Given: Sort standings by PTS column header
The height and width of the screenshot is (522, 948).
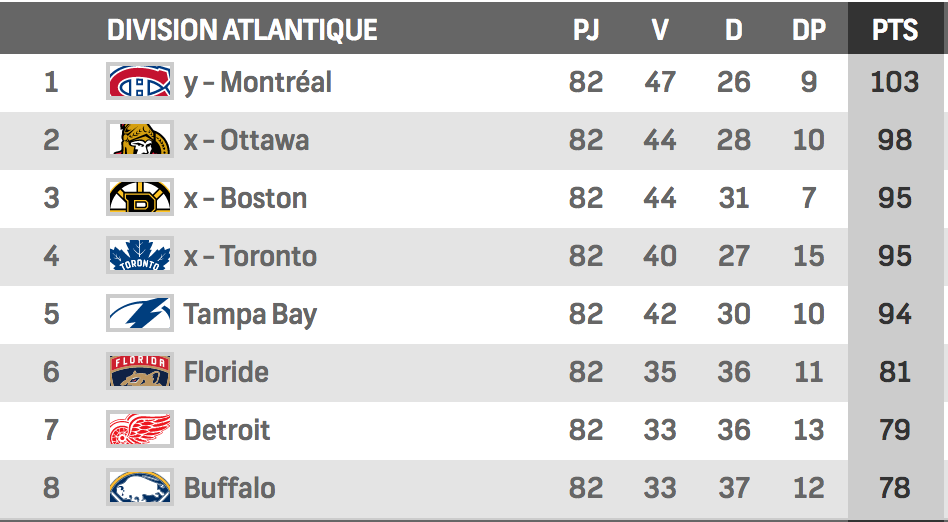Looking at the screenshot, I should pos(895,30).
